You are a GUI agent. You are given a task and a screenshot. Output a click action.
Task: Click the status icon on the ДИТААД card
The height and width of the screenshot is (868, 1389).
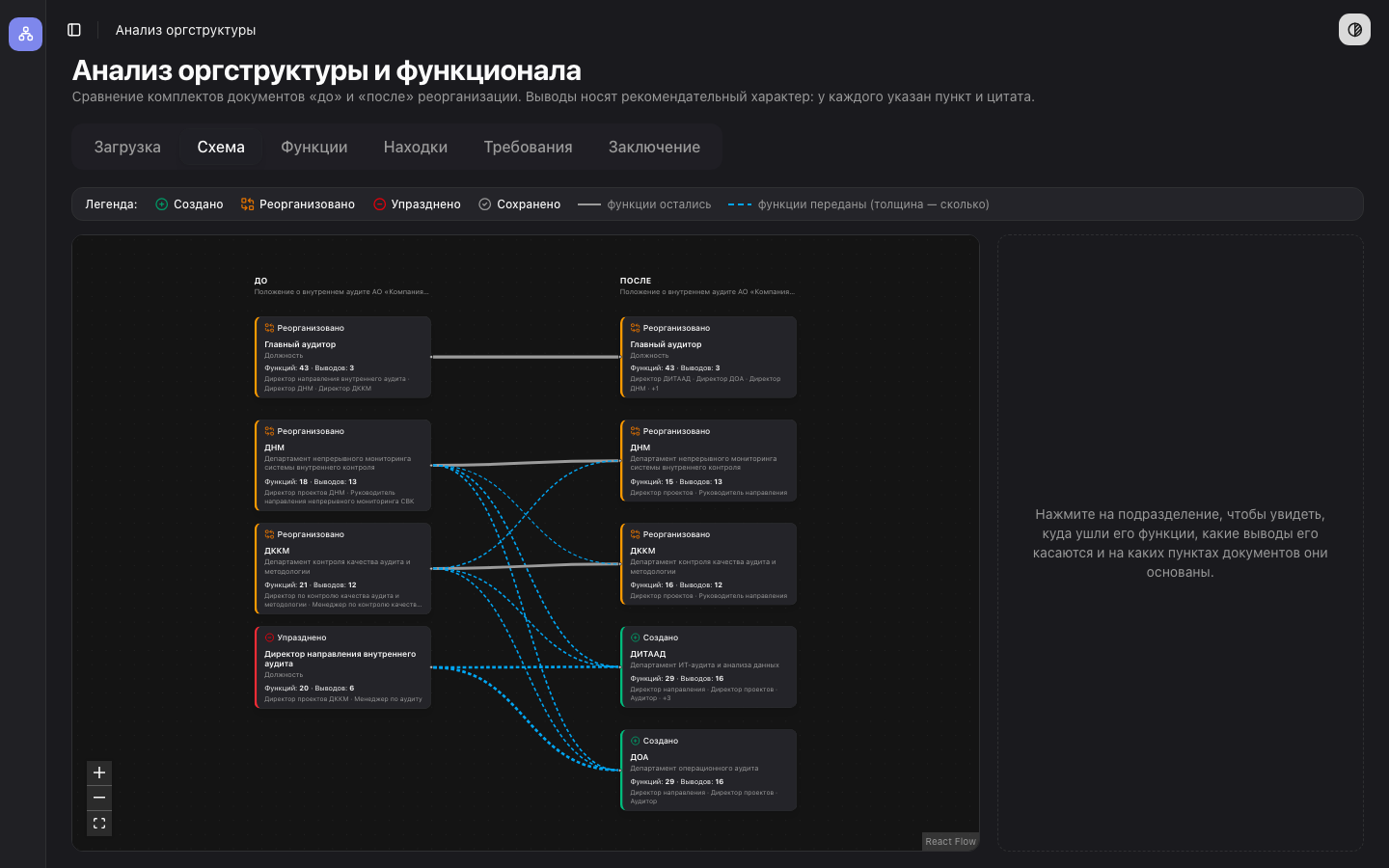[635, 637]
